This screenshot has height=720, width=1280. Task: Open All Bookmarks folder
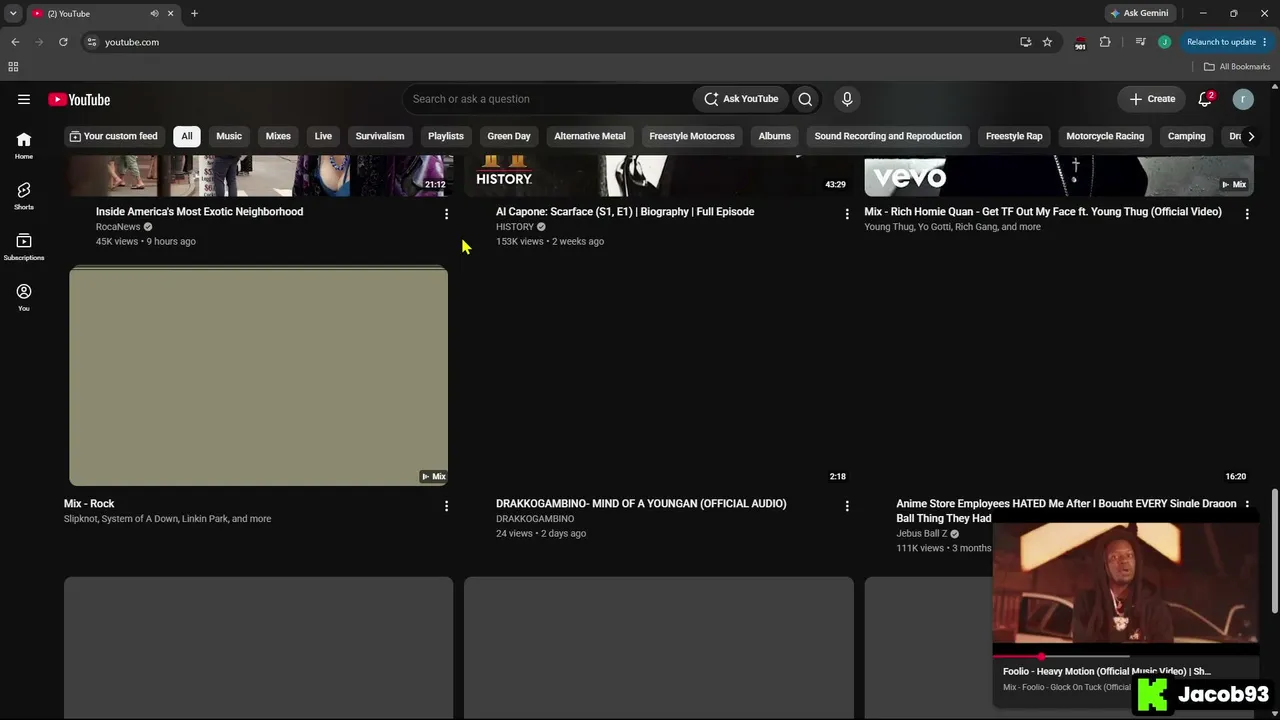tap(1237, 67)
